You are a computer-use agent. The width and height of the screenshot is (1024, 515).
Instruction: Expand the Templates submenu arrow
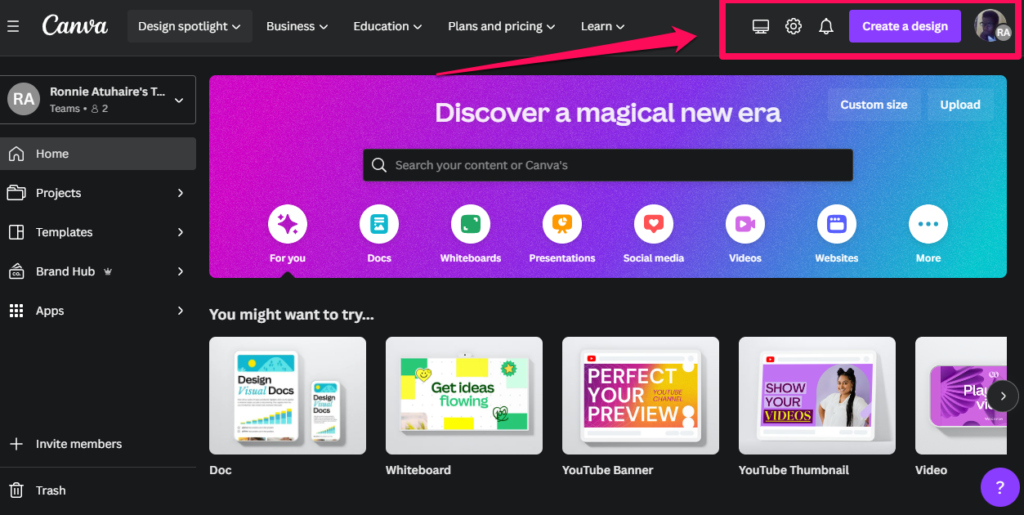click(x=181, y=232)
